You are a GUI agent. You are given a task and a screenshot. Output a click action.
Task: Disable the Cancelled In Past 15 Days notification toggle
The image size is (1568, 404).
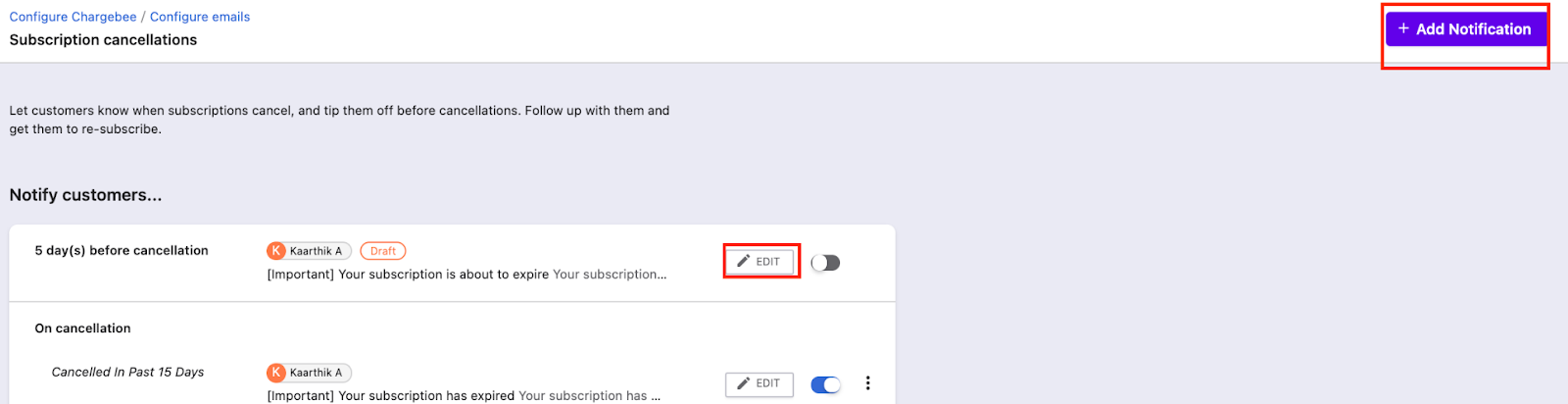825,384
